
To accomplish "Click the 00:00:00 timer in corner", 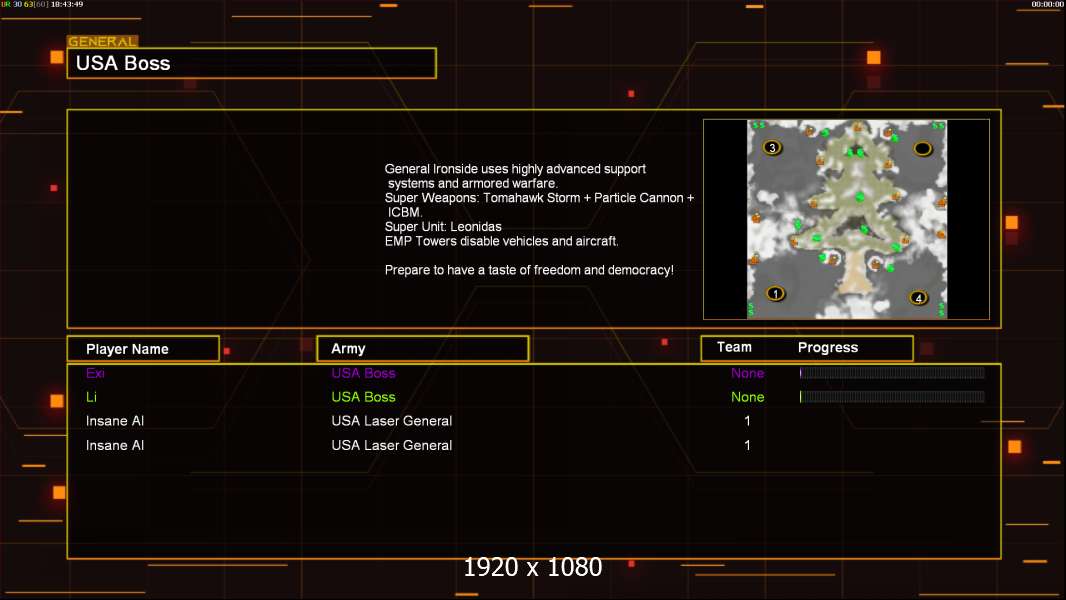I will click(1047, 4).
